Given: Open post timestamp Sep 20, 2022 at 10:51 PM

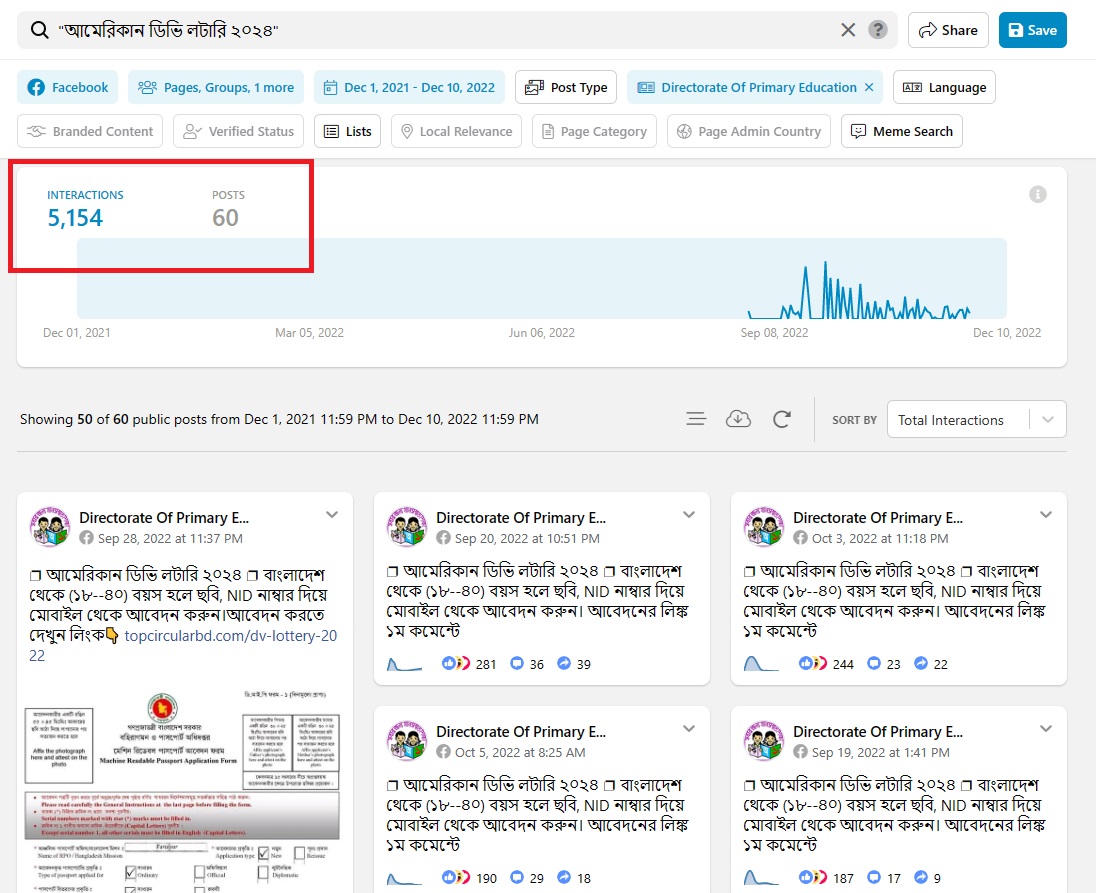Looking at the screenshot, I should click(527, 539).
